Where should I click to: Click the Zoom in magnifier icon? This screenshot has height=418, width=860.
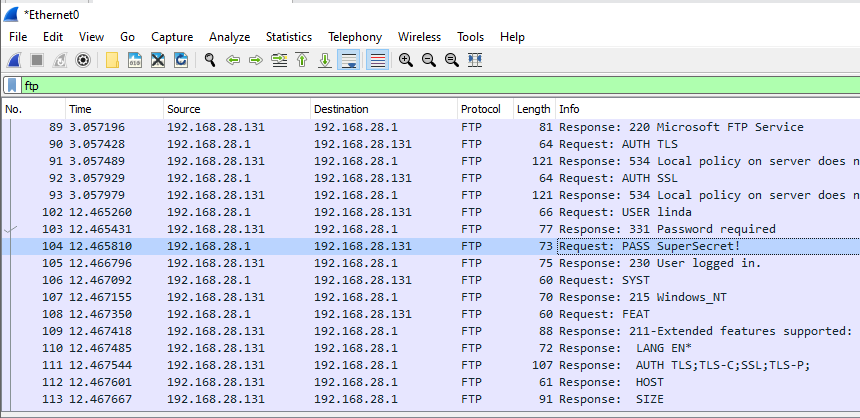click(x=406, y=60)
